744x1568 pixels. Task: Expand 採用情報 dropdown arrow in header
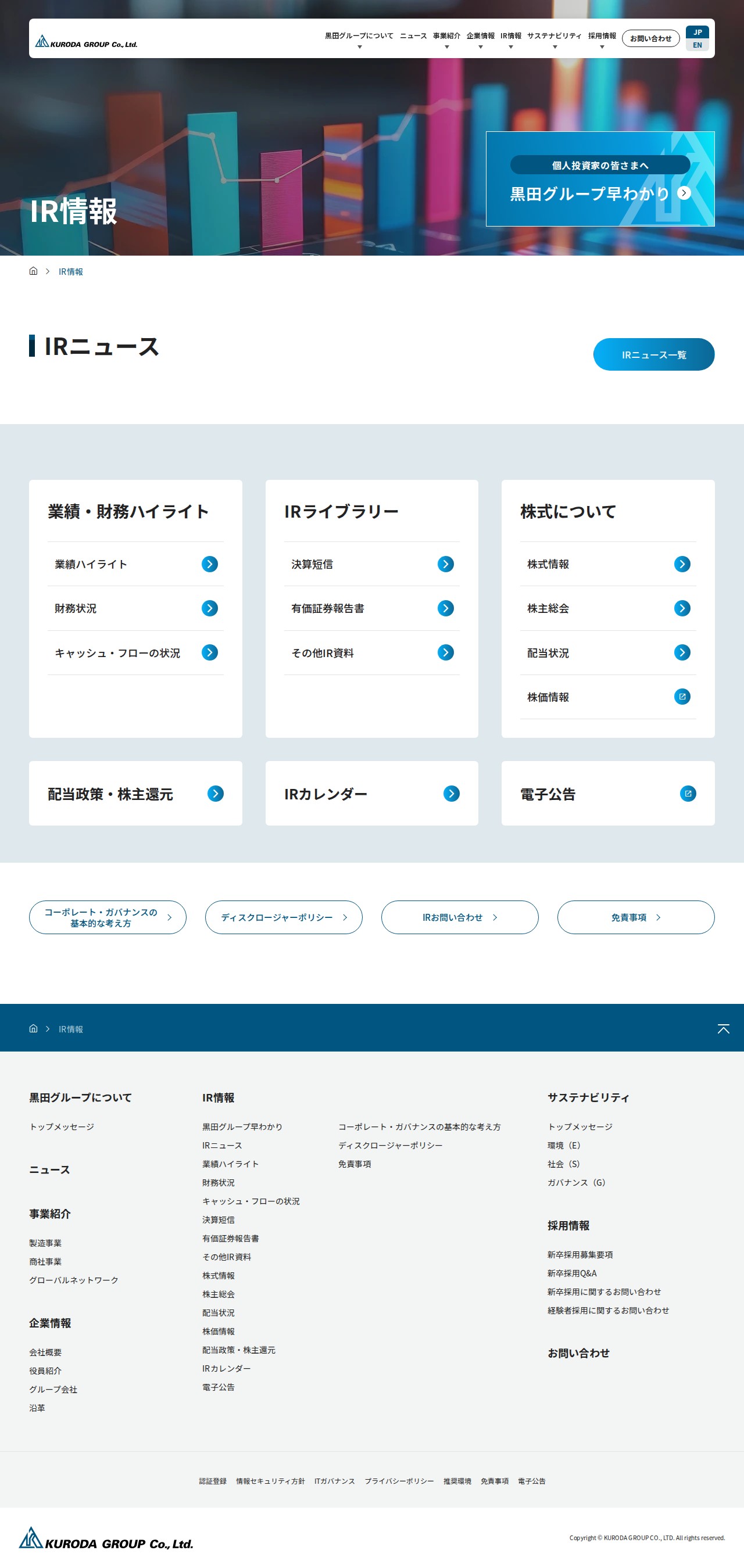point(602,47)
